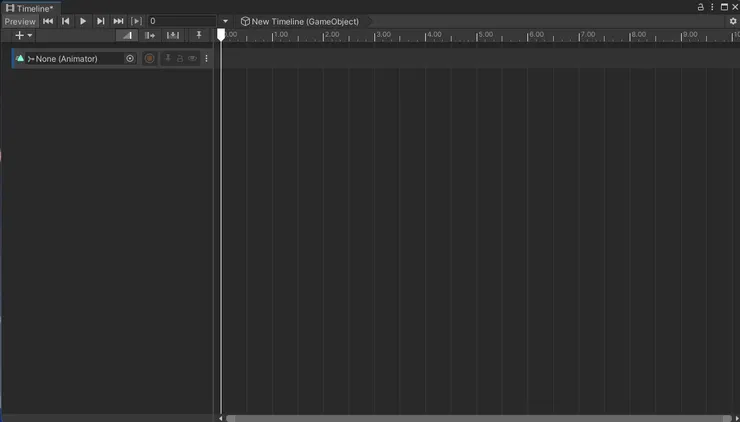Click the animation track type icon
The image size is (740, 422).
[20, 59]
